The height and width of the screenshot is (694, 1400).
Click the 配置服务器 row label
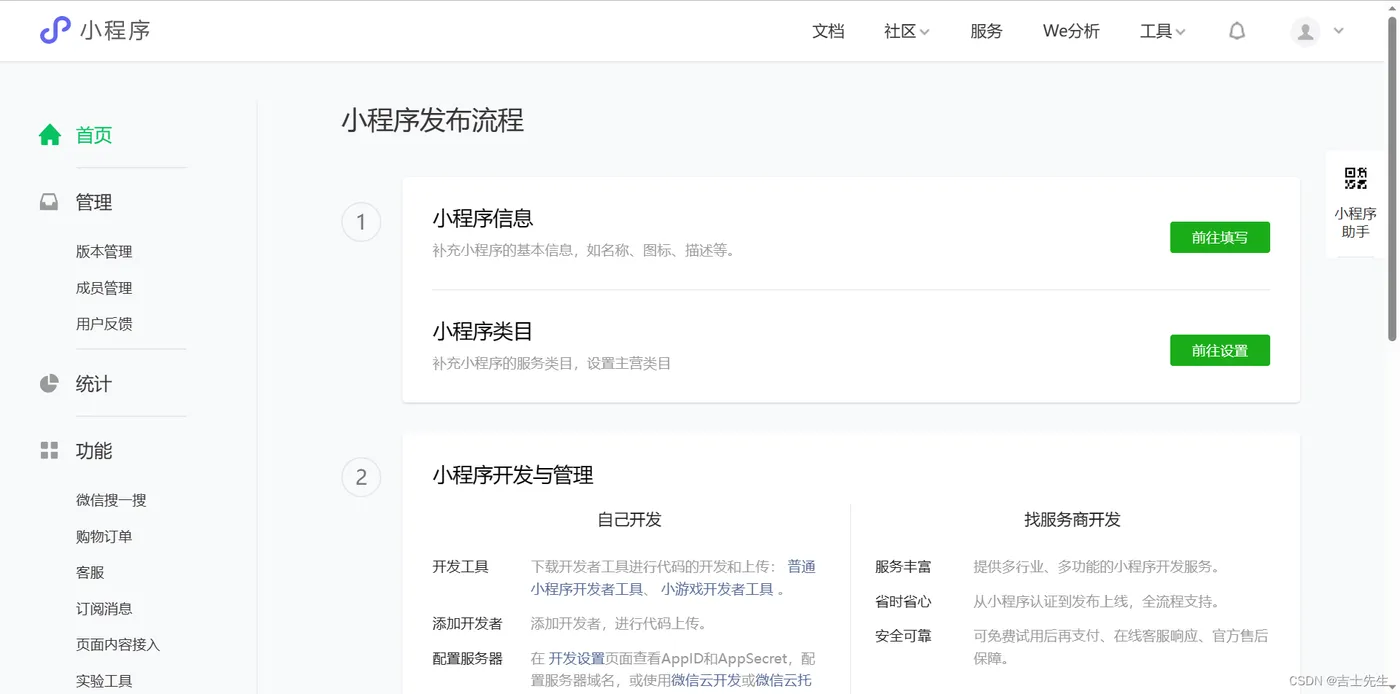tap(468, 658)
